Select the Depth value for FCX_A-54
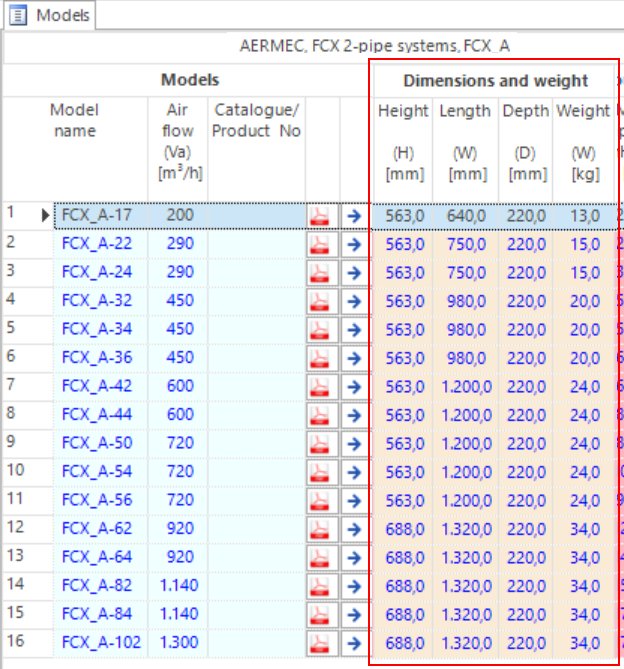Image resolution: width=624 pixels, height=669 pixels. (525, 471)
